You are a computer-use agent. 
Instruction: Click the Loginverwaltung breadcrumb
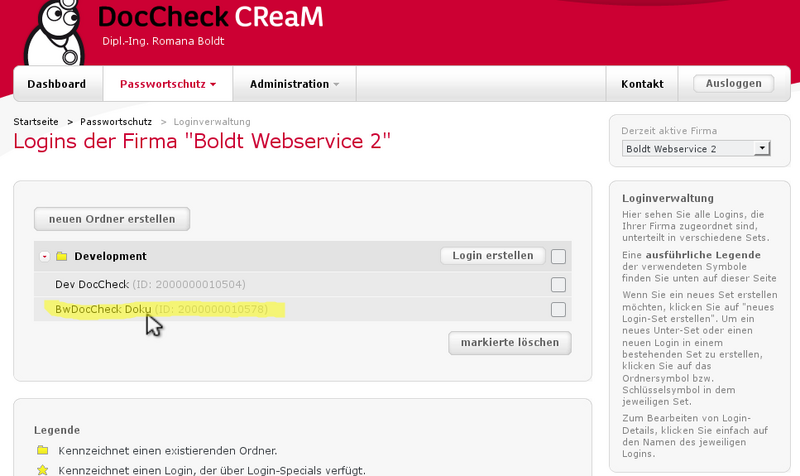click(212, 122)
